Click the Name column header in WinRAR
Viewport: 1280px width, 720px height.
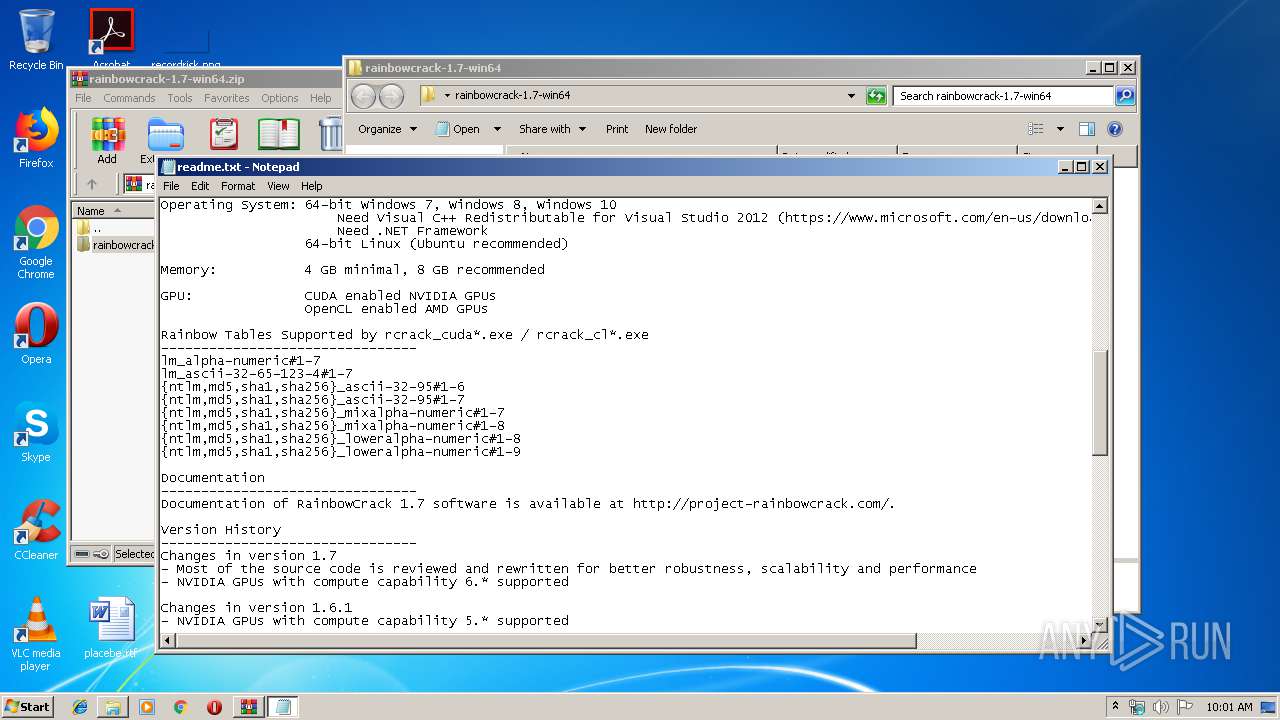[112, 211]
